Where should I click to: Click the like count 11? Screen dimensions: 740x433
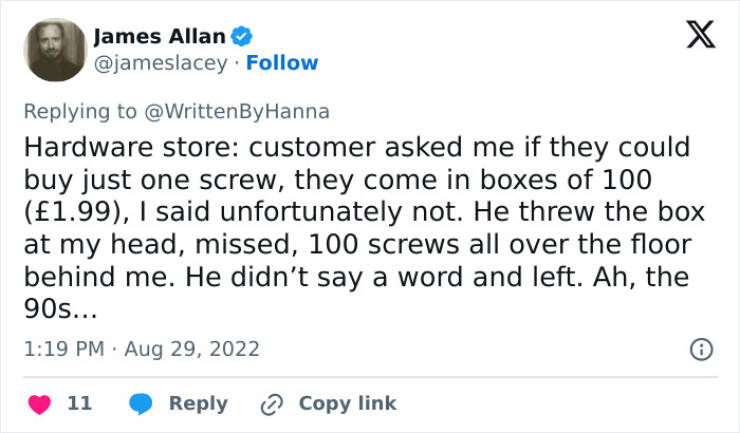click(80, 404)
